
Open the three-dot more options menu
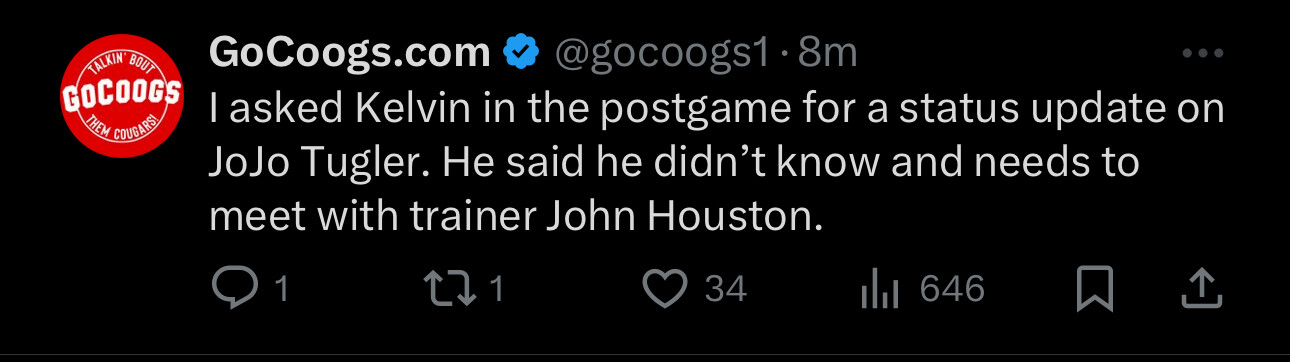[1202, 55]
